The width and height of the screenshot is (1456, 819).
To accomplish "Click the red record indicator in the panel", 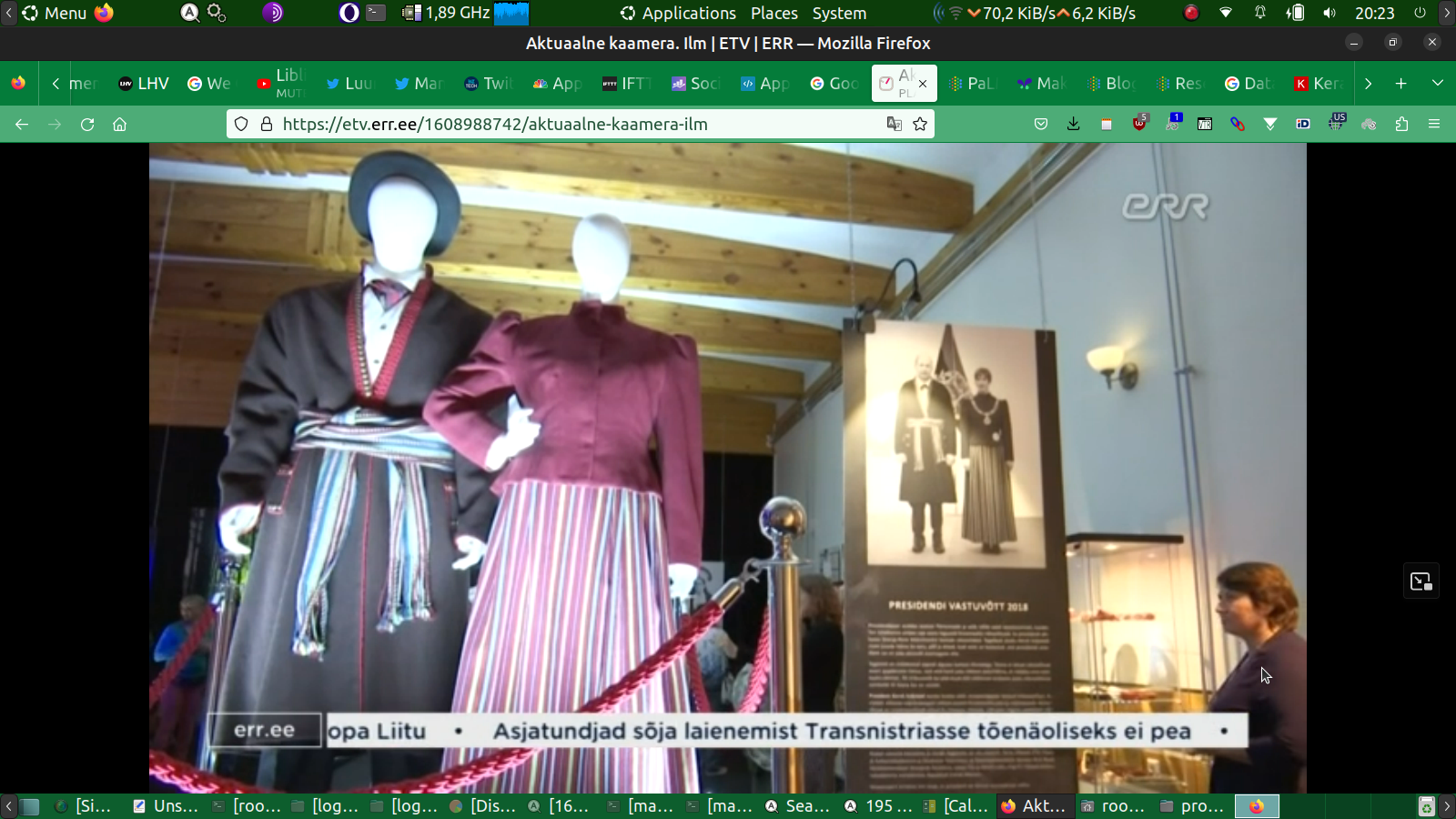I will click(x=1191, y=13).
